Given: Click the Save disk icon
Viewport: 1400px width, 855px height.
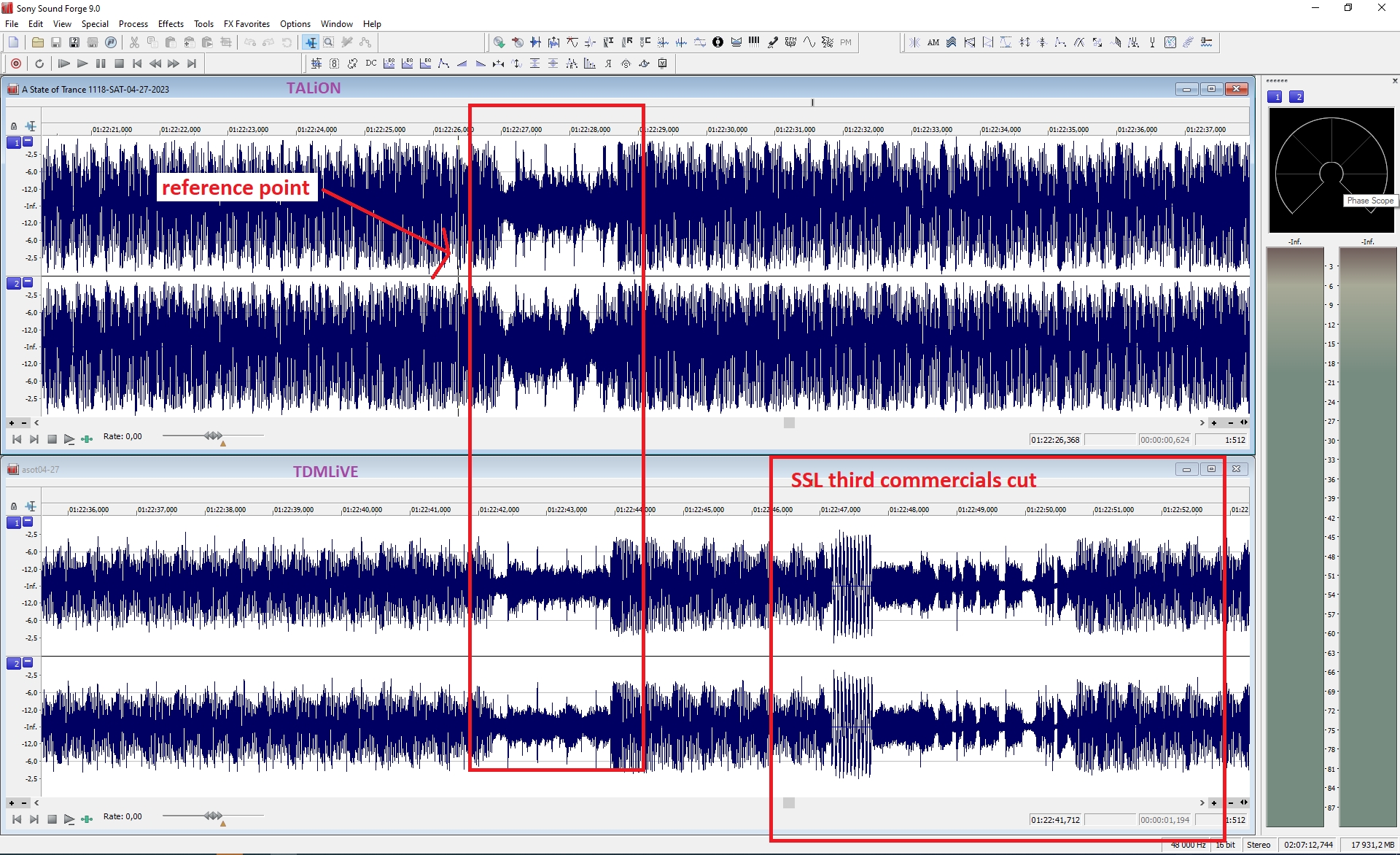Looking at the screenshot, I should [56, 42].
